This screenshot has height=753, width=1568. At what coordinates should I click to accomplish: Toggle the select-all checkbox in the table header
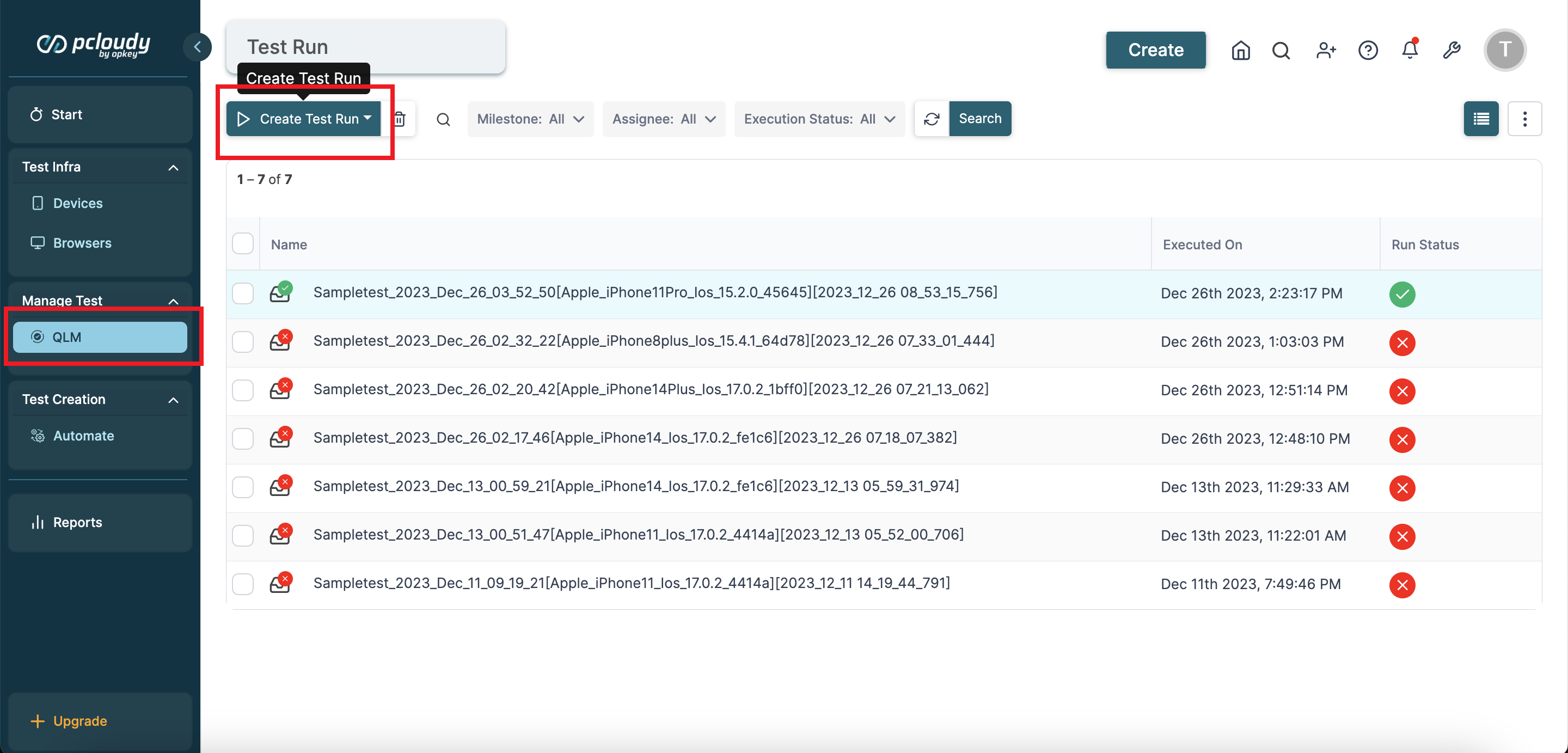coord(243,243)
